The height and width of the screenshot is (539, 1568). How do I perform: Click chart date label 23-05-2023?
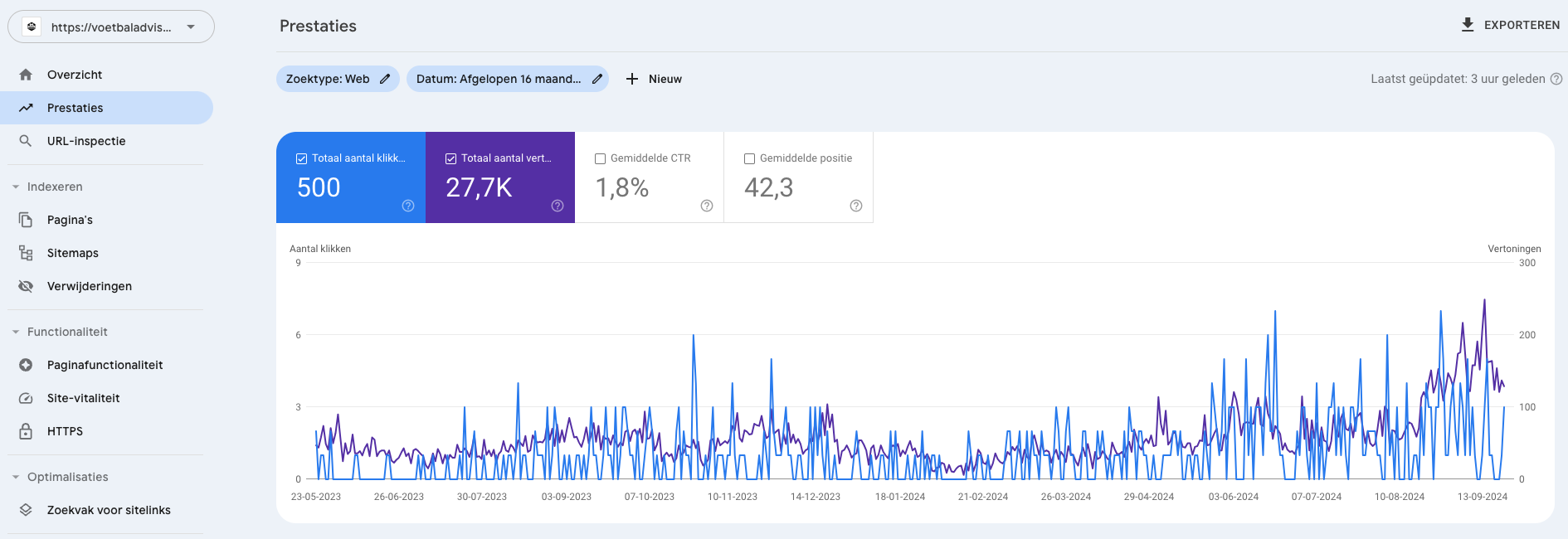(316, 497)
